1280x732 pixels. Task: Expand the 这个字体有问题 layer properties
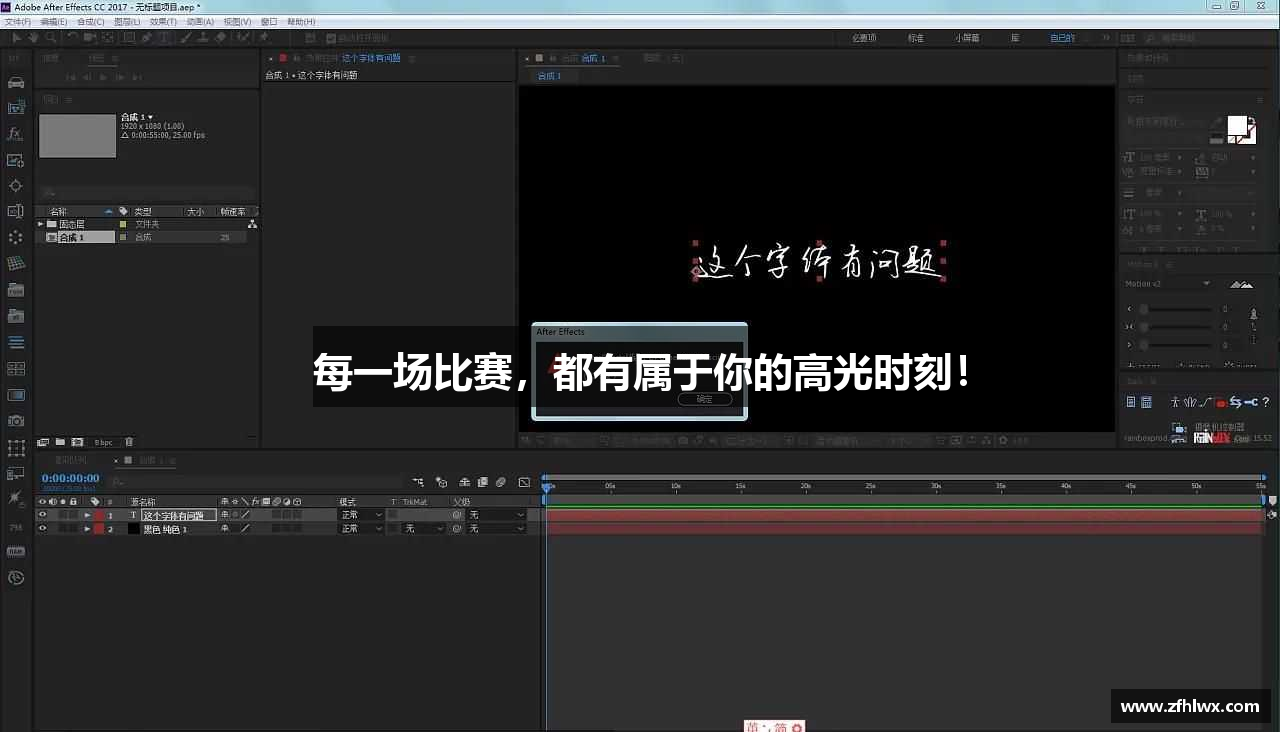pos(87,515)
